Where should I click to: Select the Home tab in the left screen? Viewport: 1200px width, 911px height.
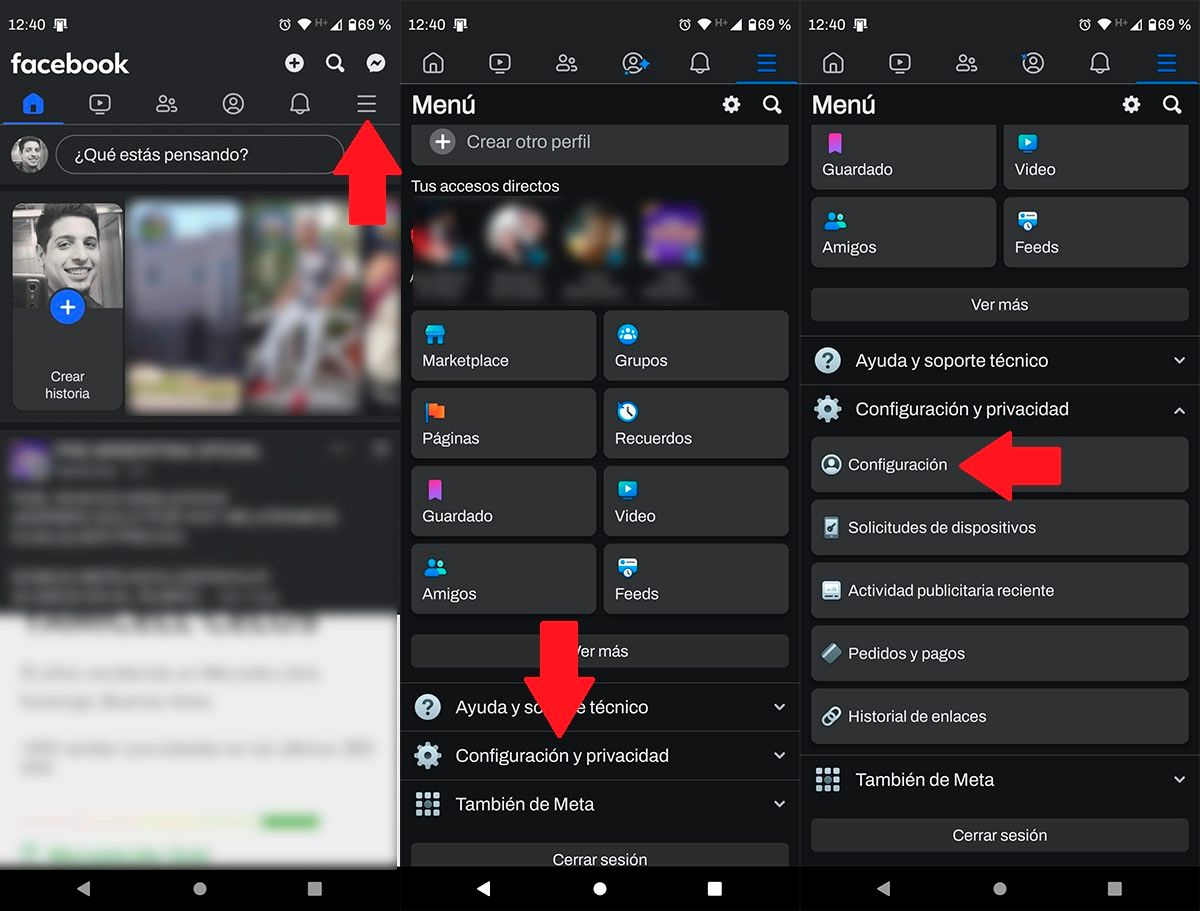[x=34, y=103]
